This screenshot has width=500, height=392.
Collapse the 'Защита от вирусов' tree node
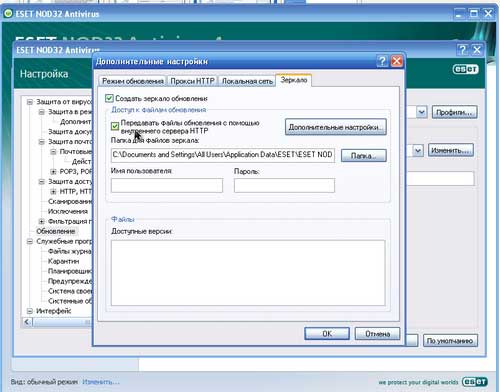[x=30, y=102]
